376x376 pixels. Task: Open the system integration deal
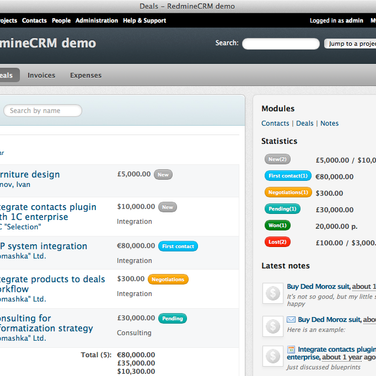tap(44, 246)
